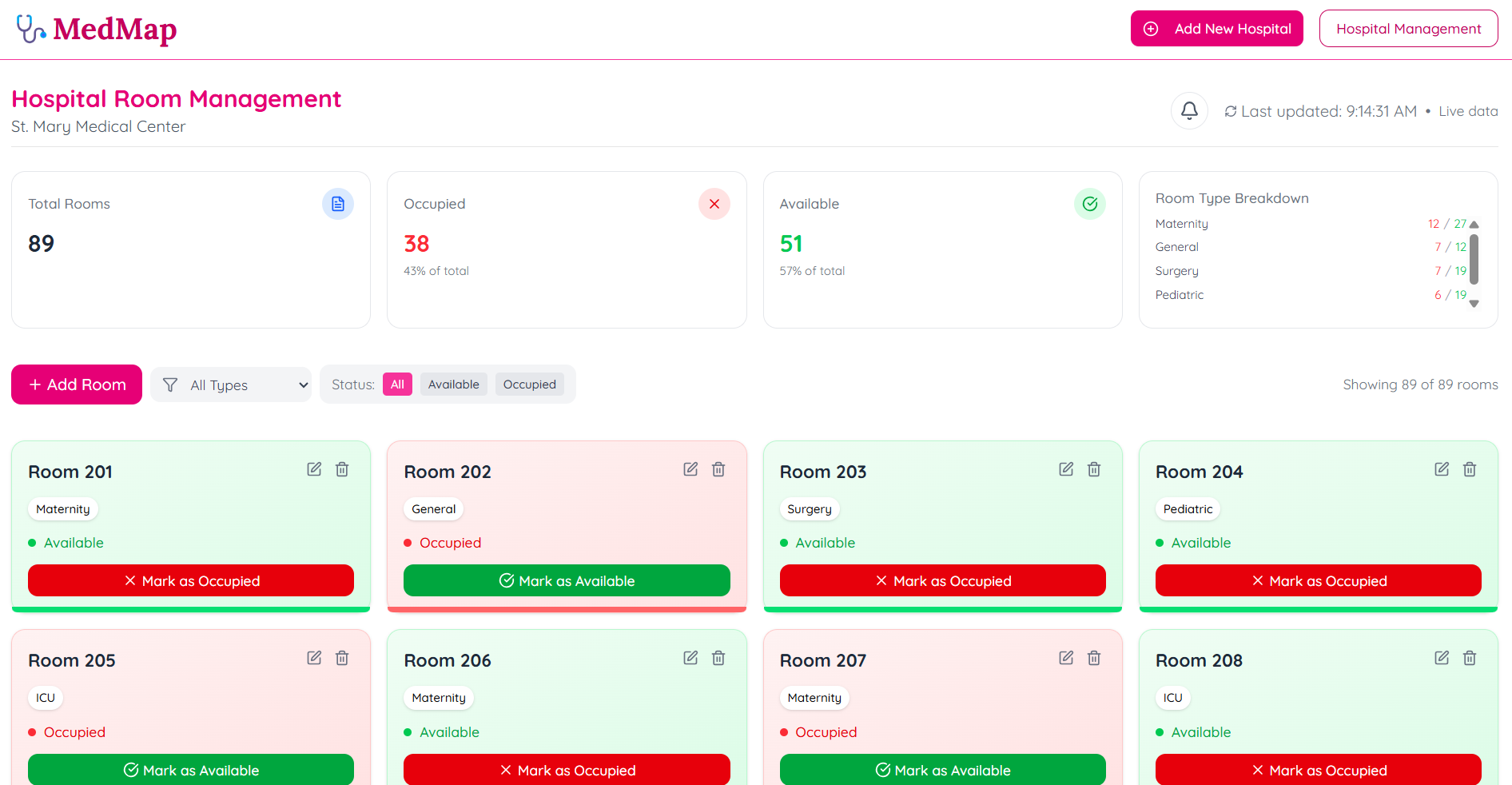
Task: Edit Room 208 with the pencil icon
Action: 1442,658
